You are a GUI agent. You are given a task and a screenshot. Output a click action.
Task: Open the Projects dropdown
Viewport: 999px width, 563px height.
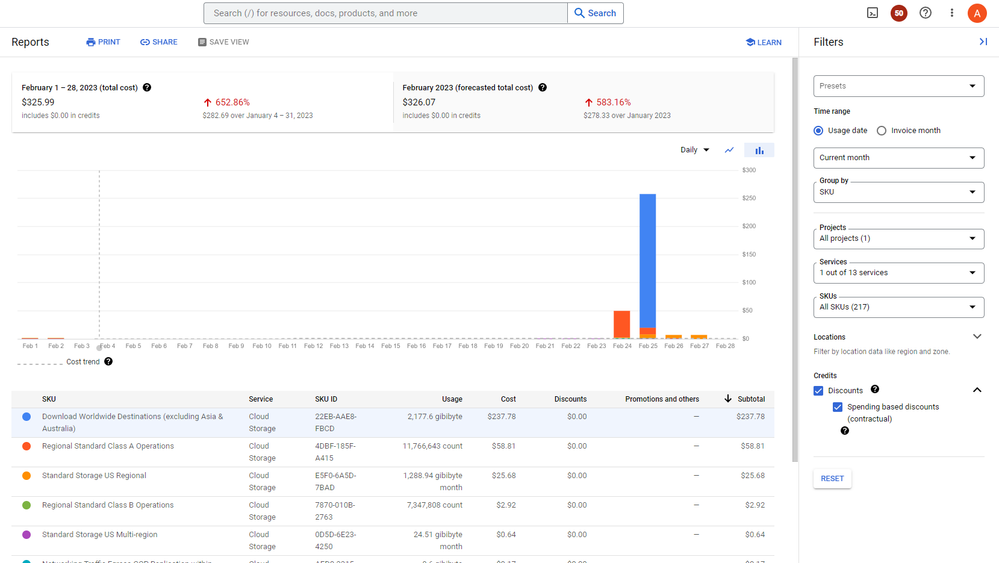click(898, 238)
